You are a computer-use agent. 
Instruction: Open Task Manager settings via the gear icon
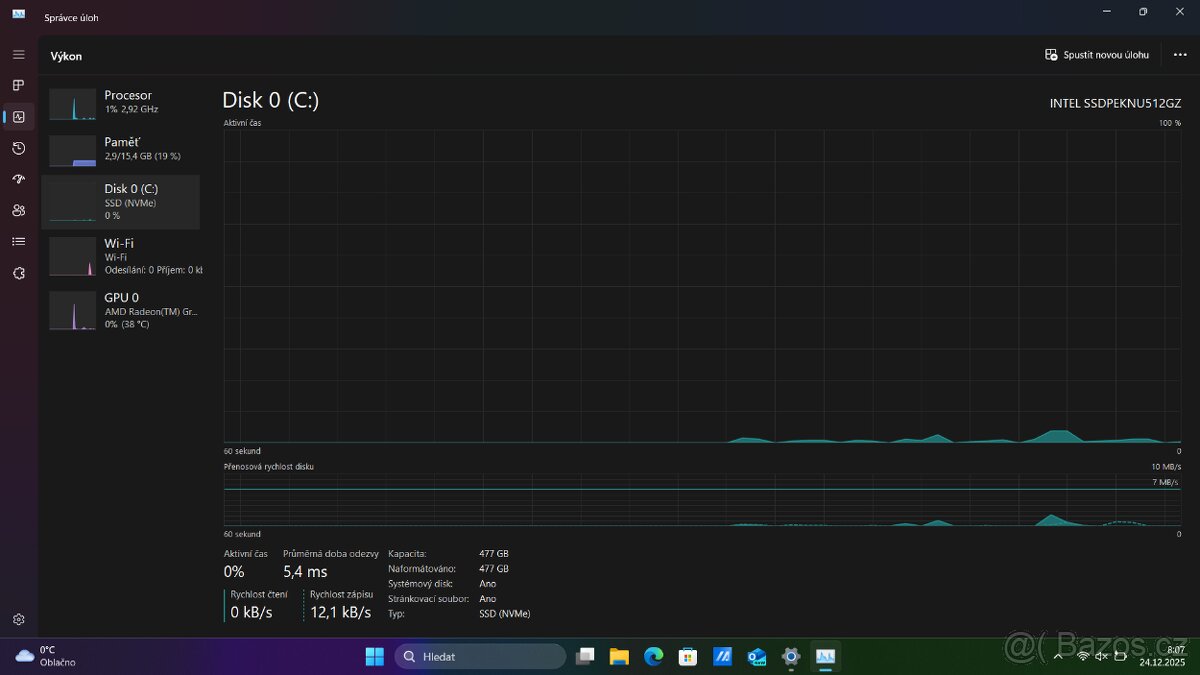pos(18,619)
